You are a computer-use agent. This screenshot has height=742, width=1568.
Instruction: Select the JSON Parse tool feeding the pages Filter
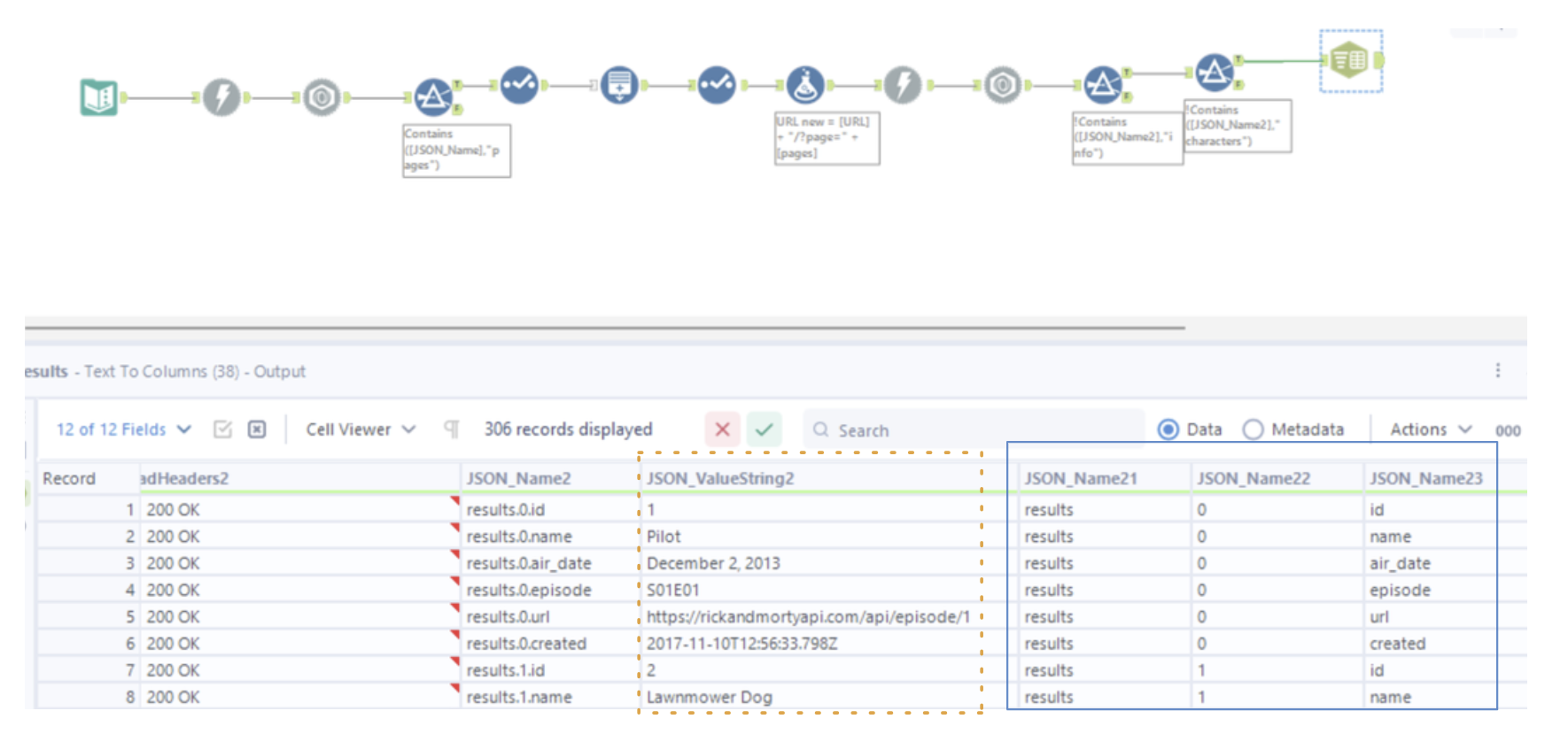[x=322, y=97]
